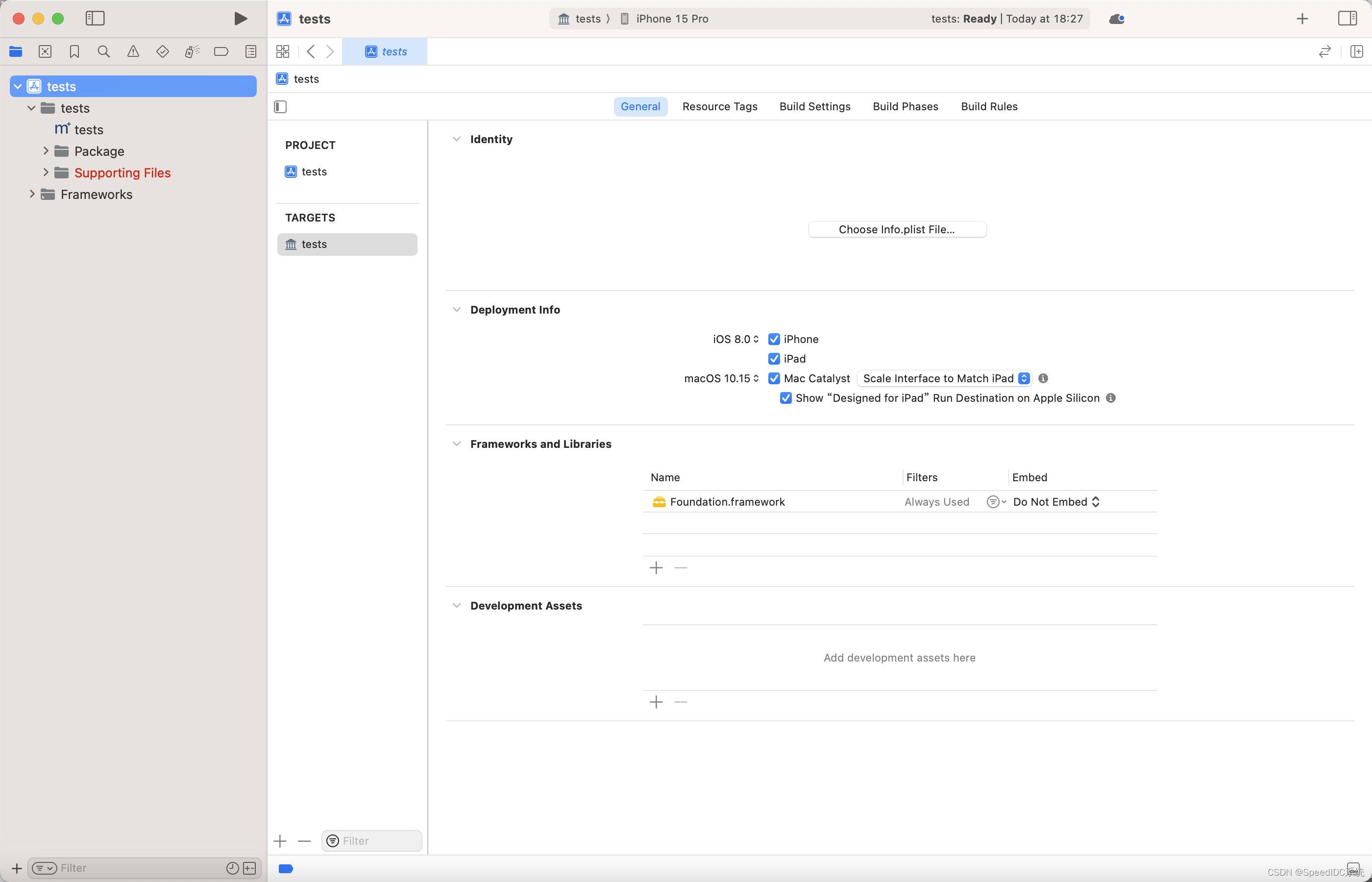Uncheck the iPad destination checkbox

(x=774, y=359)
